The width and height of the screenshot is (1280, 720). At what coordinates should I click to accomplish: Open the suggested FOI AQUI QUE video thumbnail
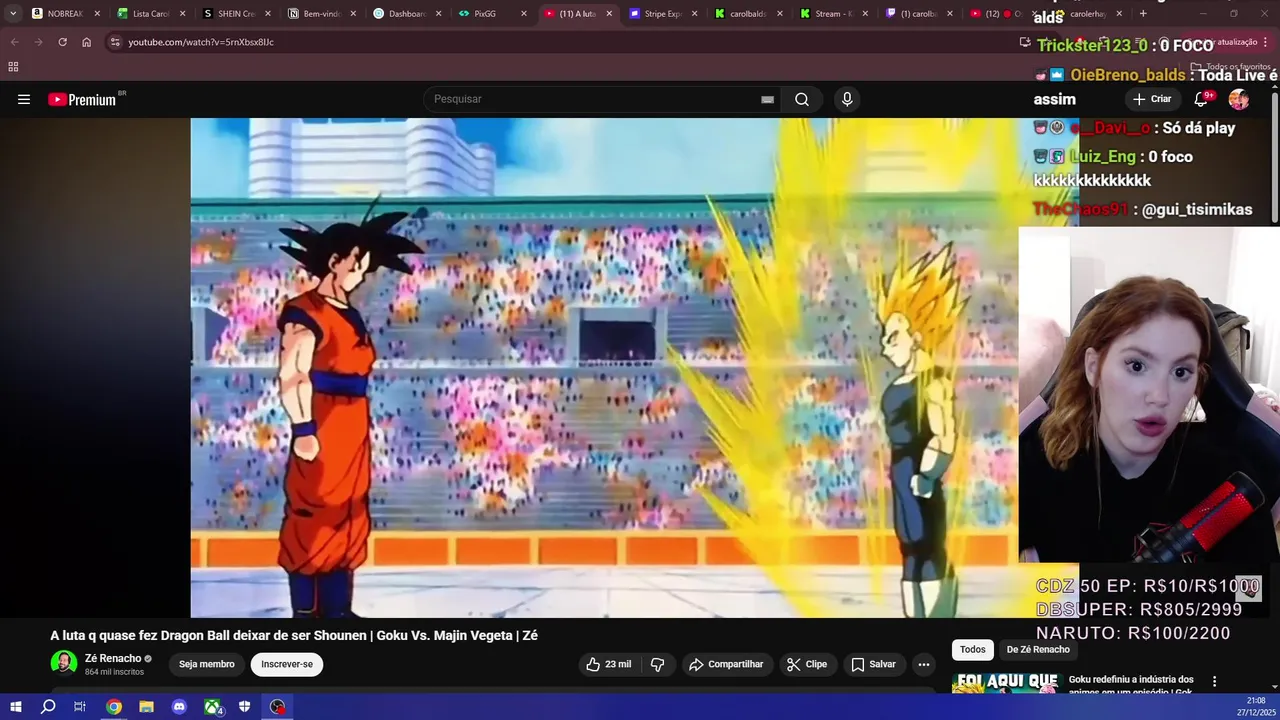click(x=1005, y=682)
